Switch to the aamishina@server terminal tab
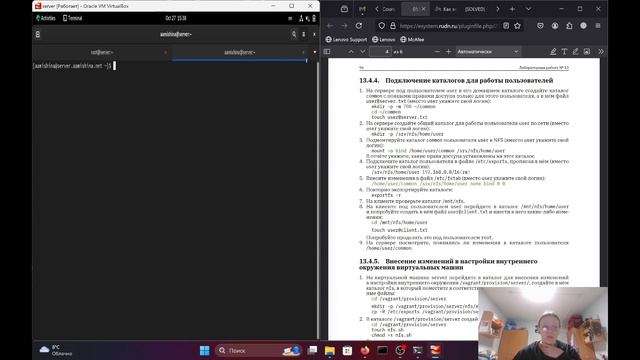 240,52
